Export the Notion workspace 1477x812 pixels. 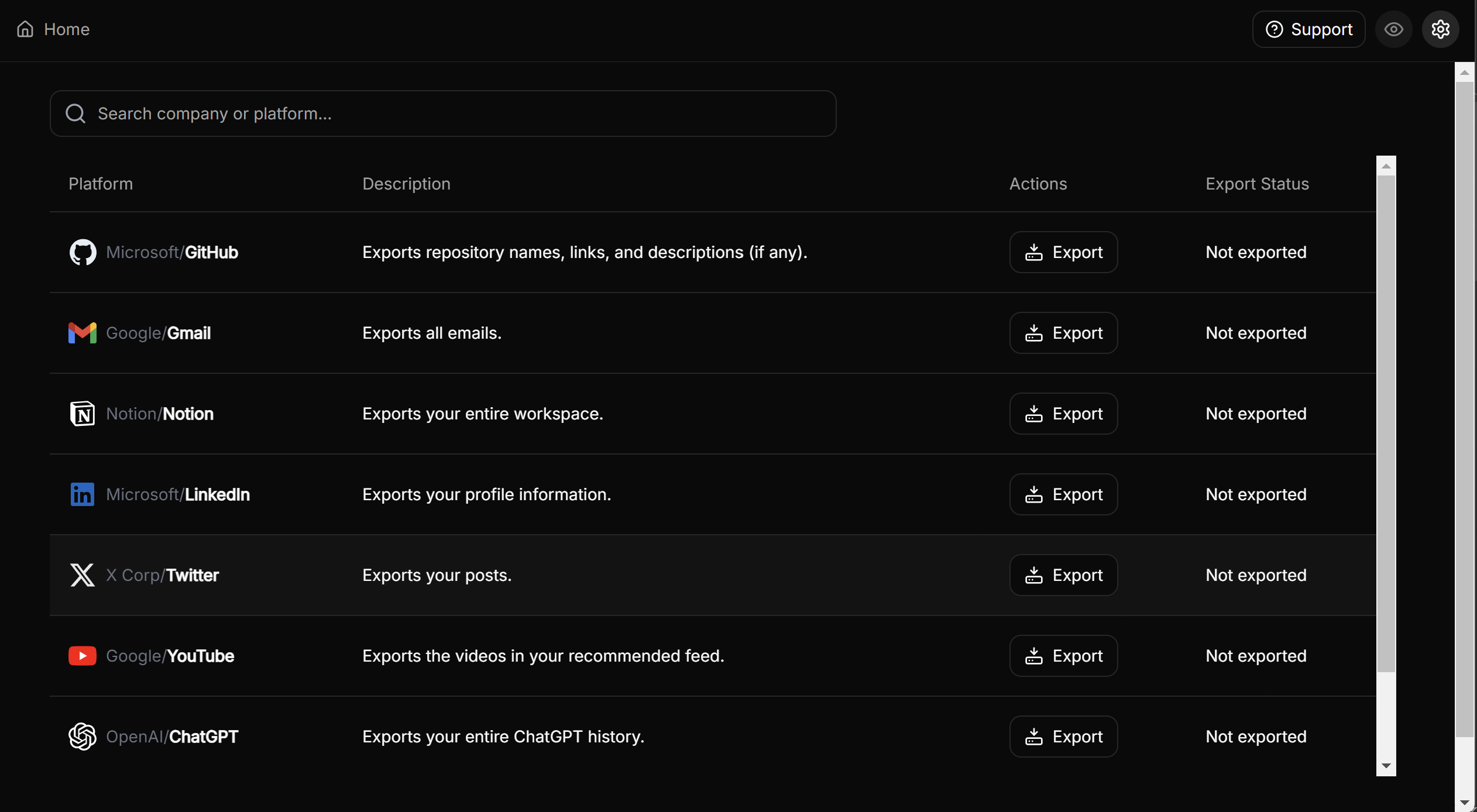(1063, 414)
